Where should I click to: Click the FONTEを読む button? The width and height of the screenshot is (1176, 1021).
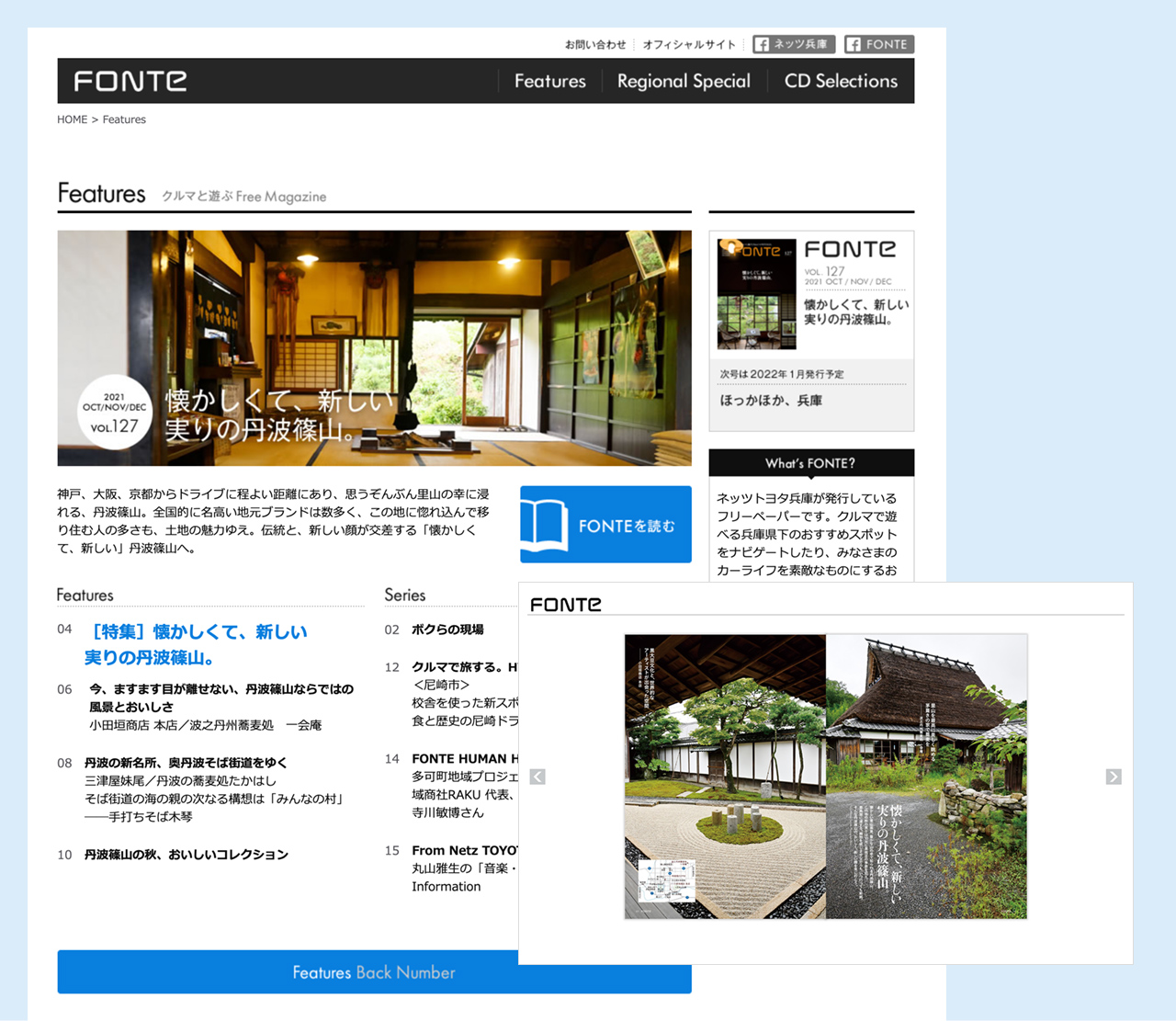(605, 524)
